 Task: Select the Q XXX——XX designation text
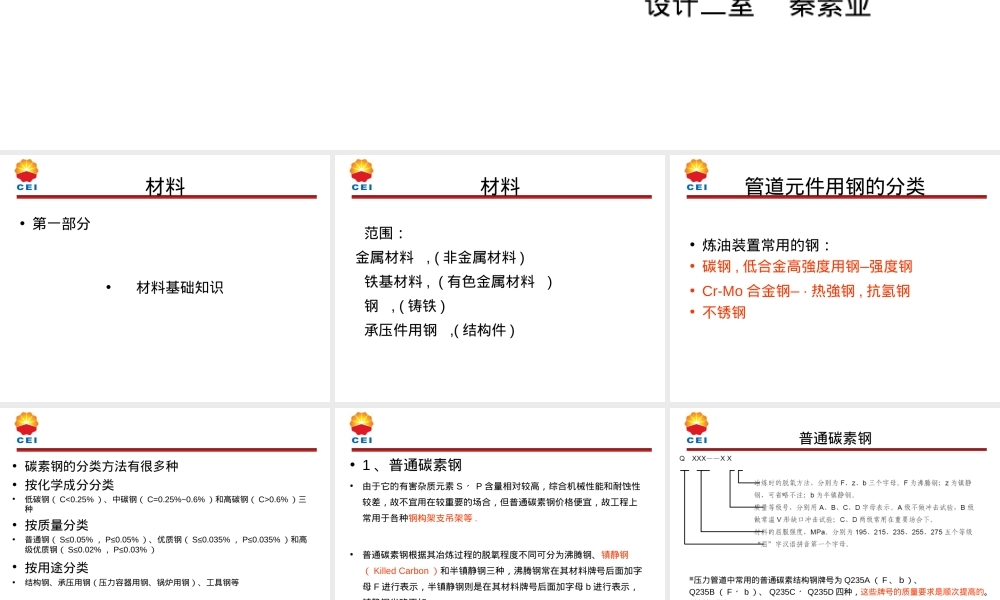point(706,458)
